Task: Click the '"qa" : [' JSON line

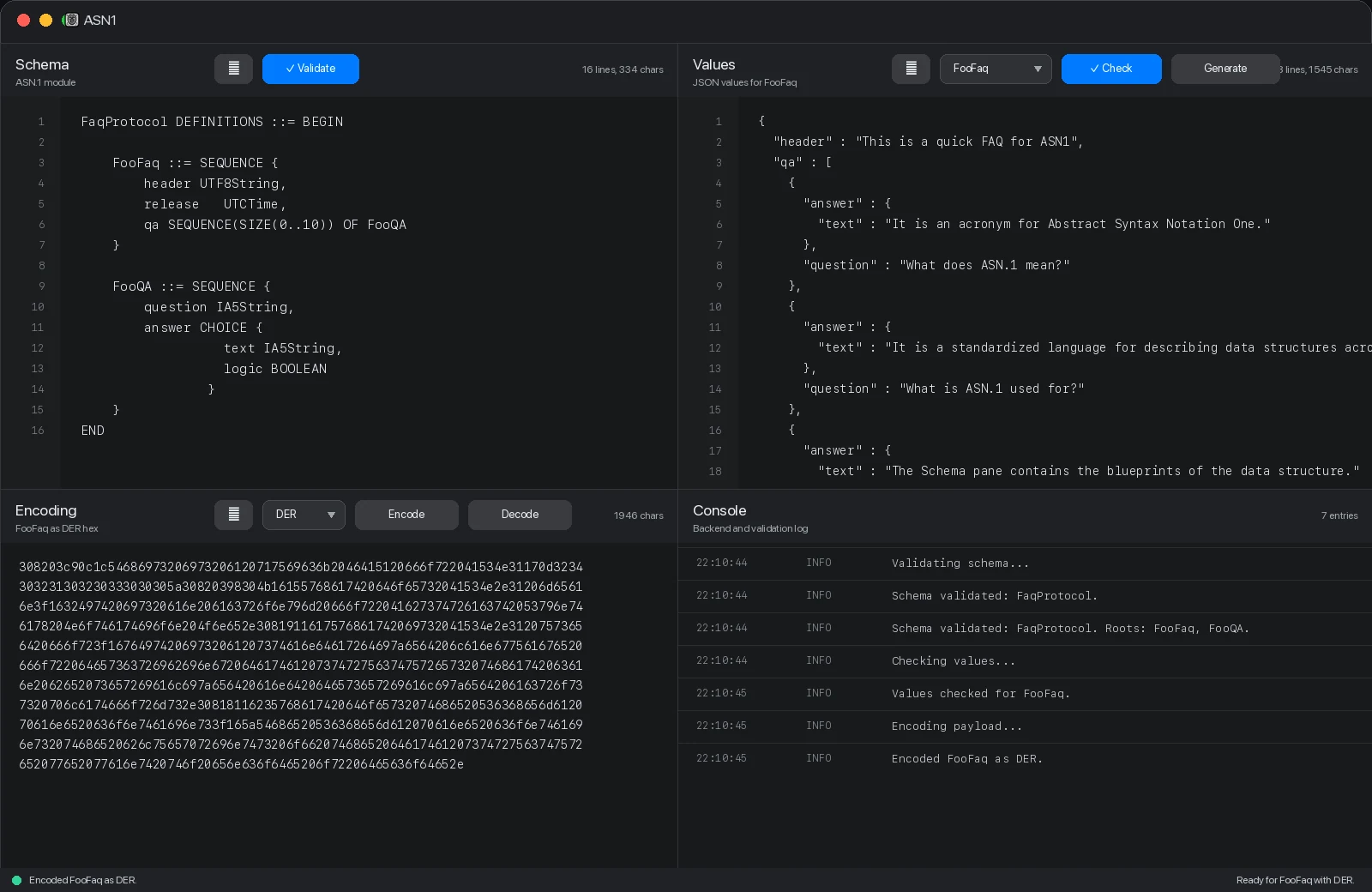Action: pyautogui.click(x=803, y=162)
